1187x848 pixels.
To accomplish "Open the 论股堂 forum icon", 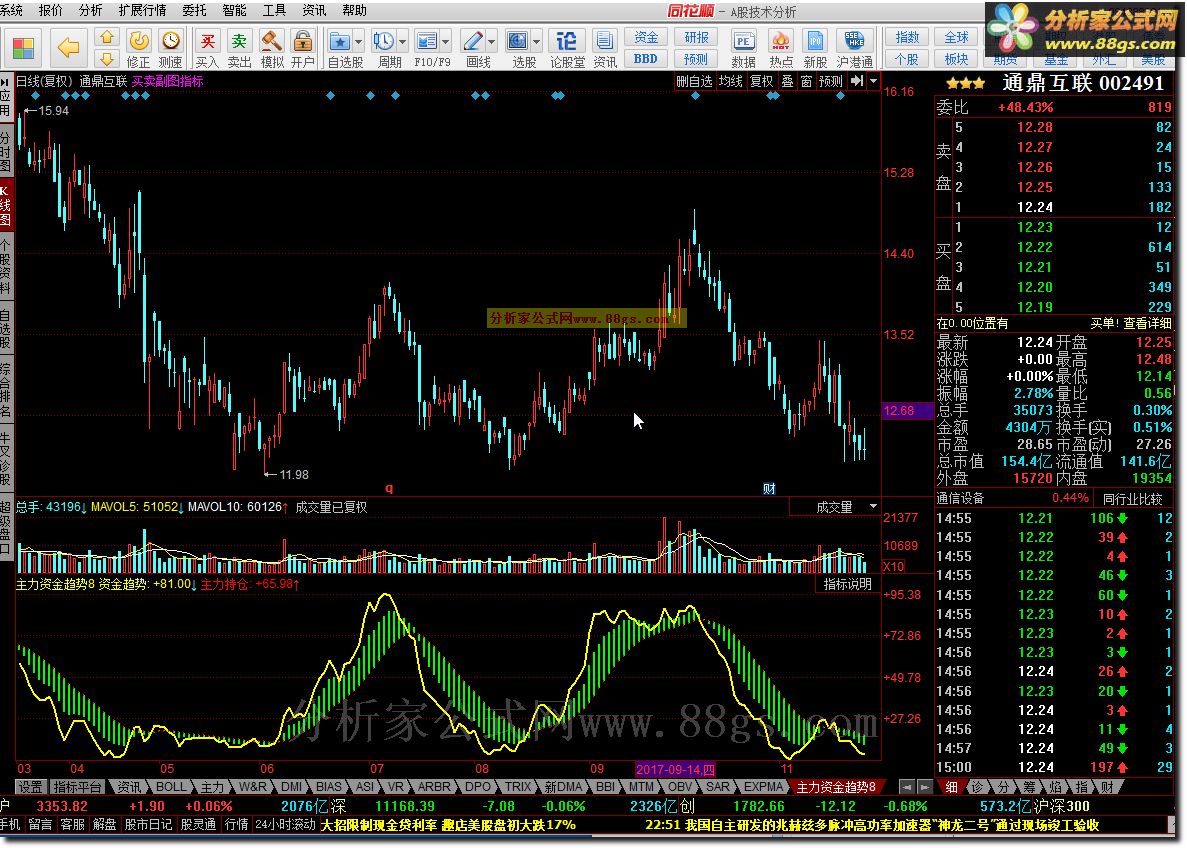I will [x=567, y=48].
